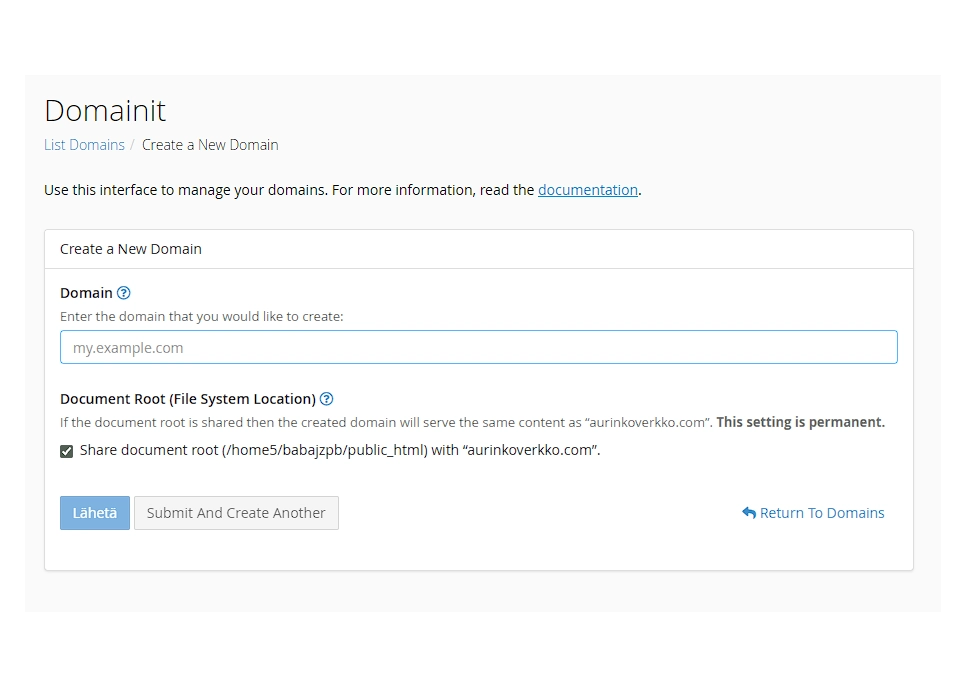
Task: Select the 'Create a New Domain' breadcrumb item
Action: 210,145
